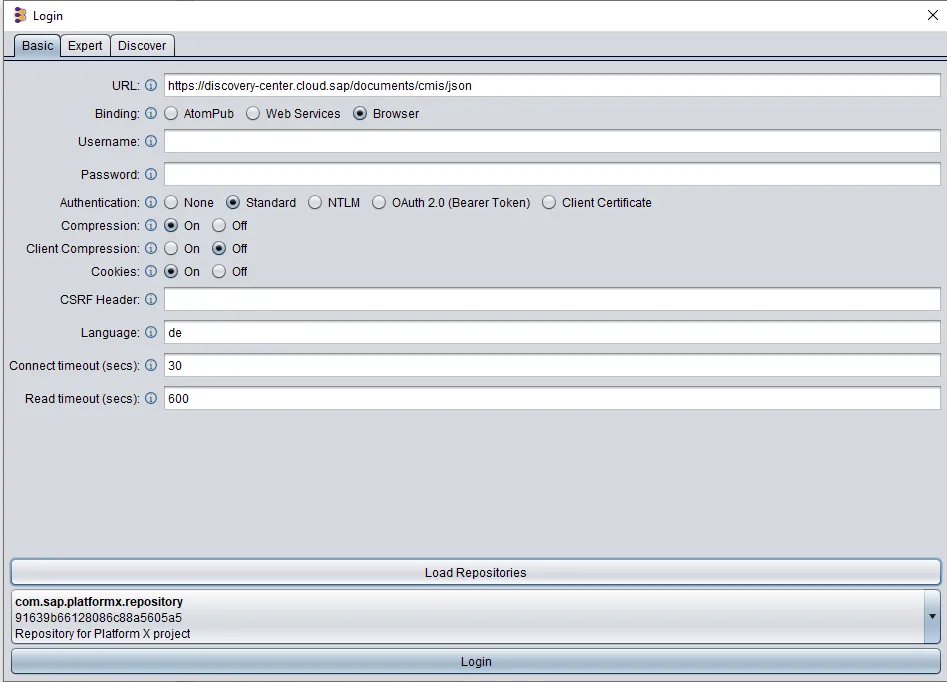
Task: Click the info icon next to Authentication
Action: (x=151, y=203)
